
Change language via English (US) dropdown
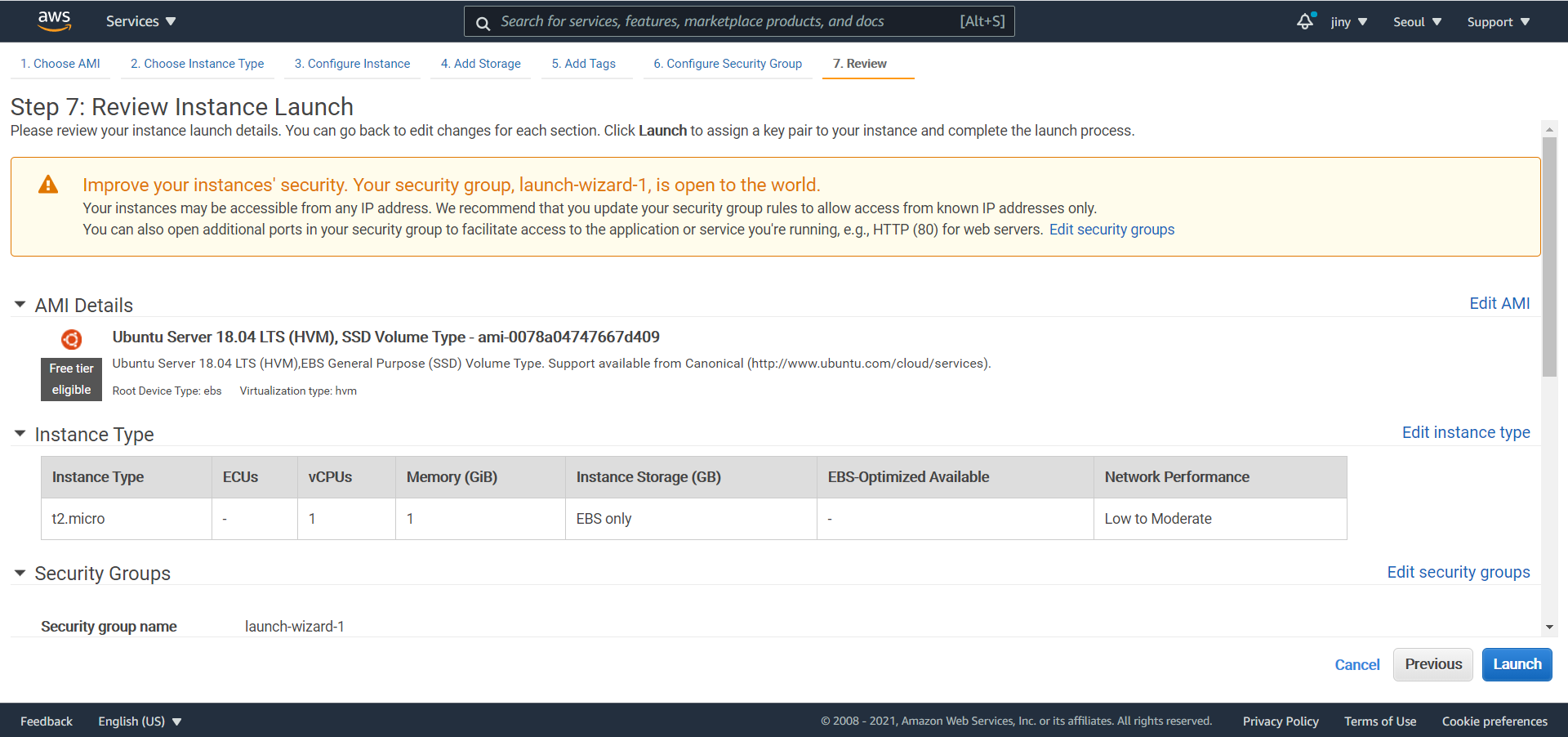click(140, 721)
